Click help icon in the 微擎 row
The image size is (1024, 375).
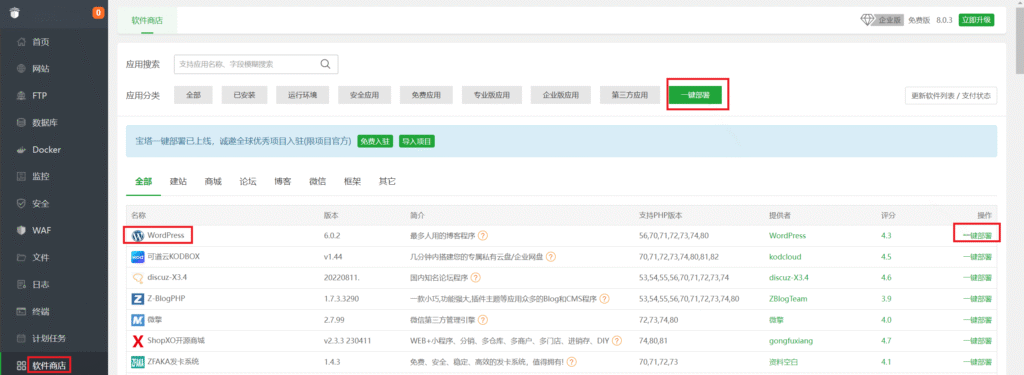[482, 320]
